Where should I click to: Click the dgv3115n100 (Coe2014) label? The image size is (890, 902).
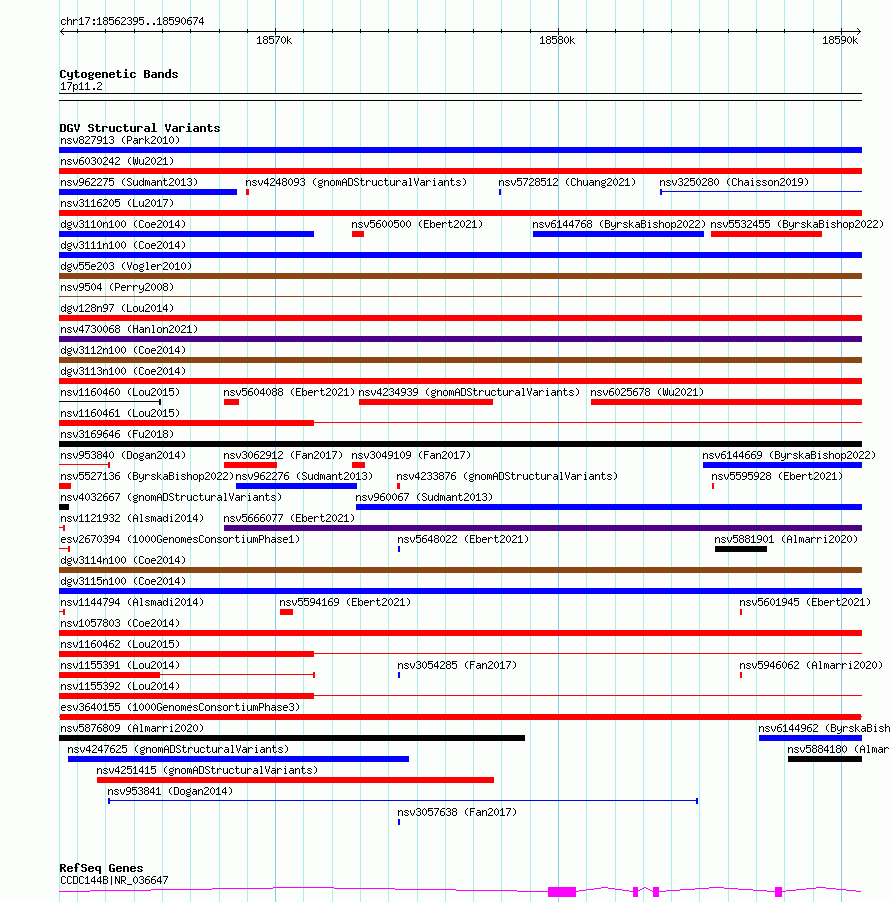pyautogui.click(x=123, y=581)
